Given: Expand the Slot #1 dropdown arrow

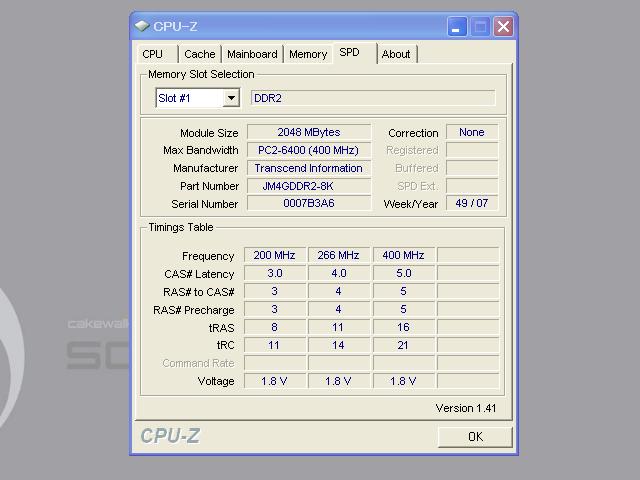Looking at the screenshot, I should pos(231,98).
